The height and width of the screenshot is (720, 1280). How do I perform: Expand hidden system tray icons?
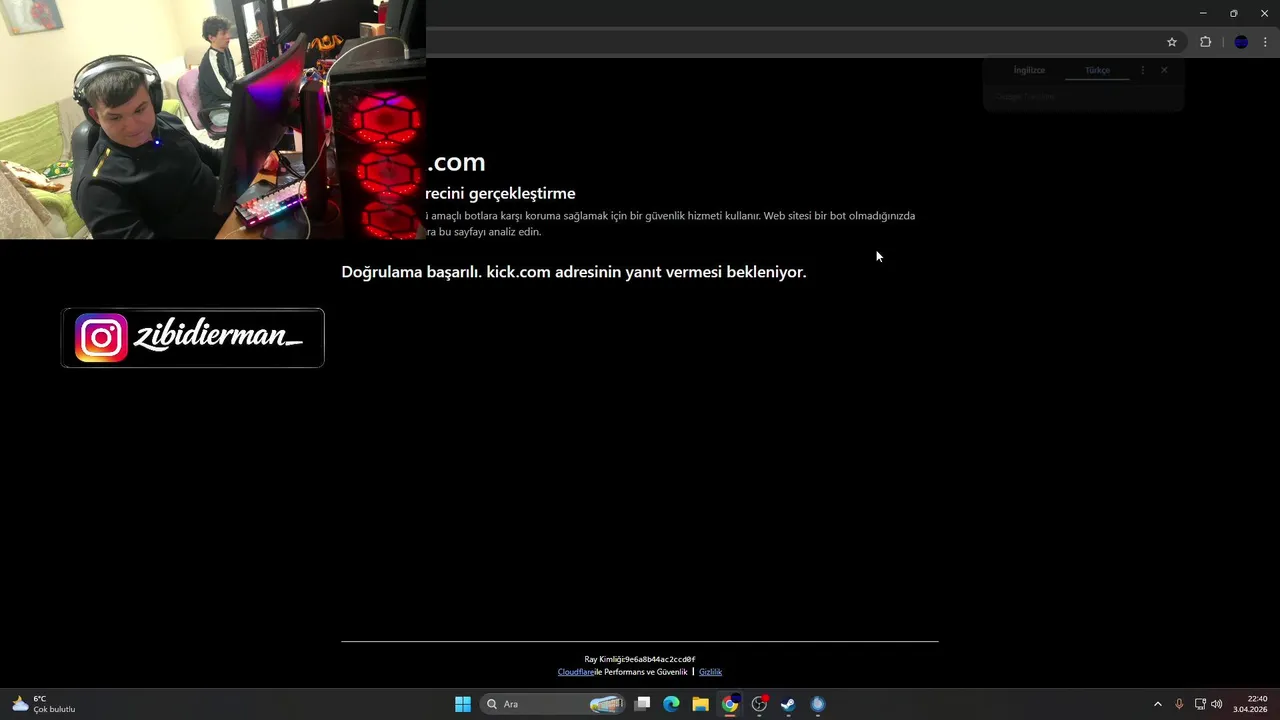click(x=1158, y=704)
